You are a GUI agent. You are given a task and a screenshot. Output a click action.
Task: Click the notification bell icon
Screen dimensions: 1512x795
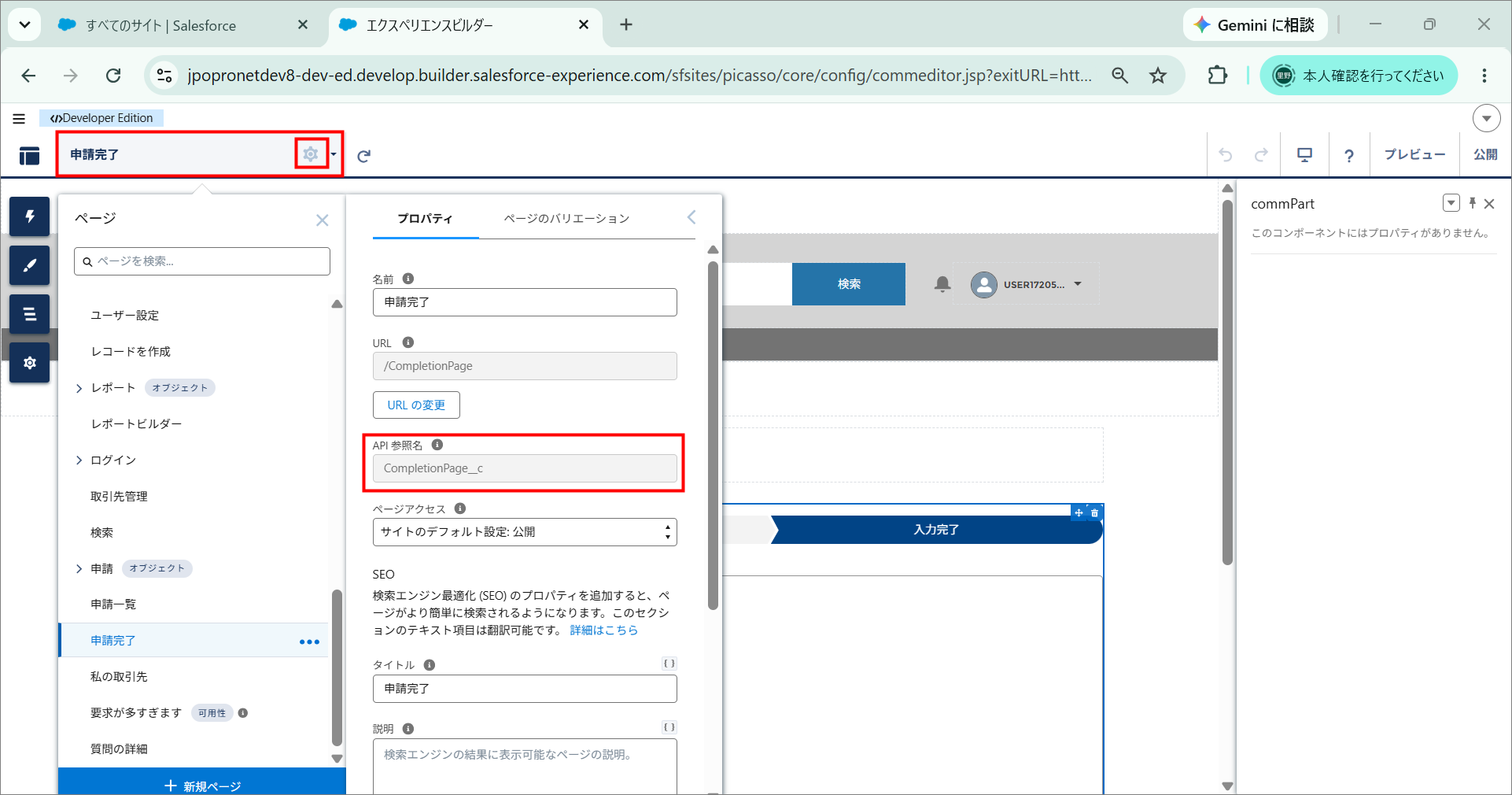click(942, 284)
